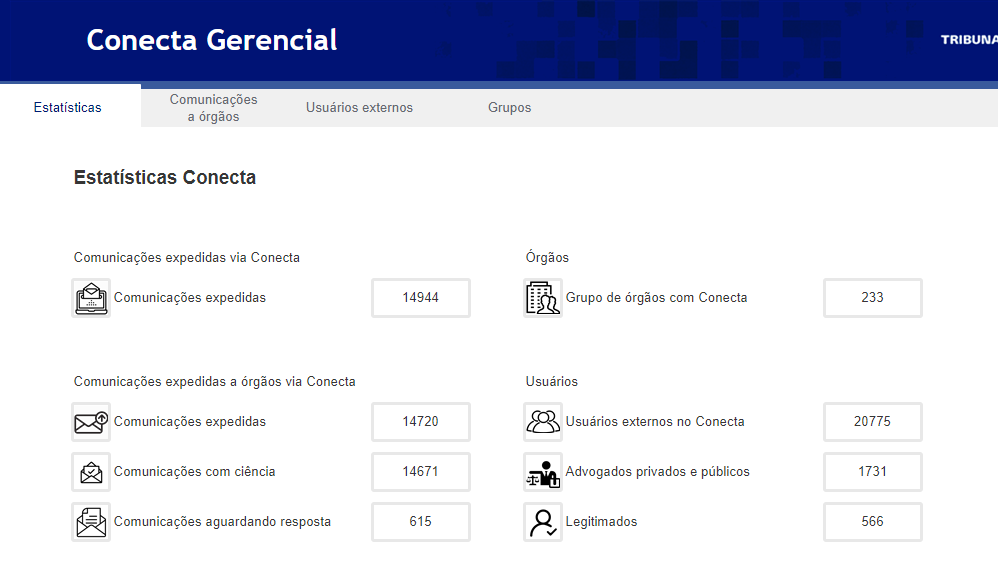Click the 20775 usuários count field

pos(872,421)
